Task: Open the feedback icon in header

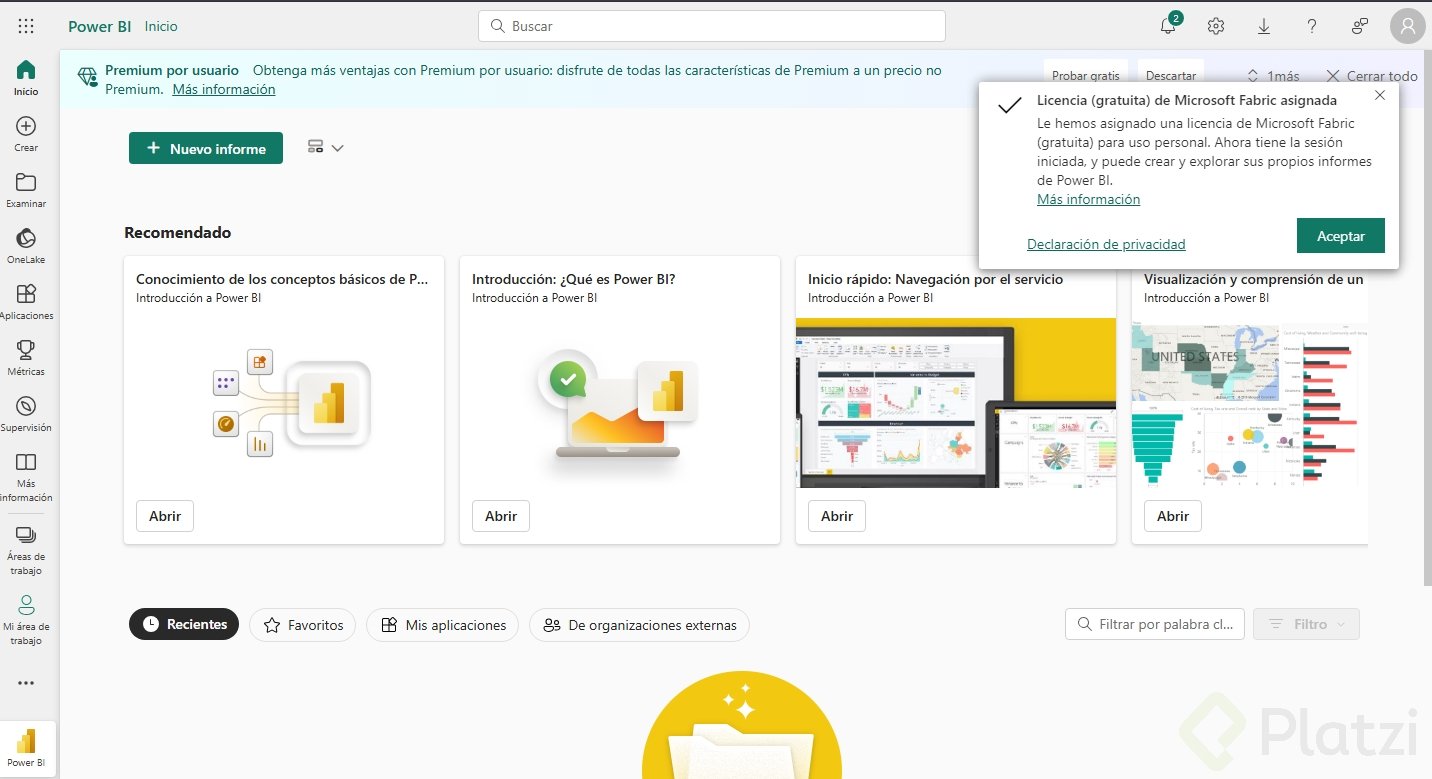Action: pos(1360,26)
